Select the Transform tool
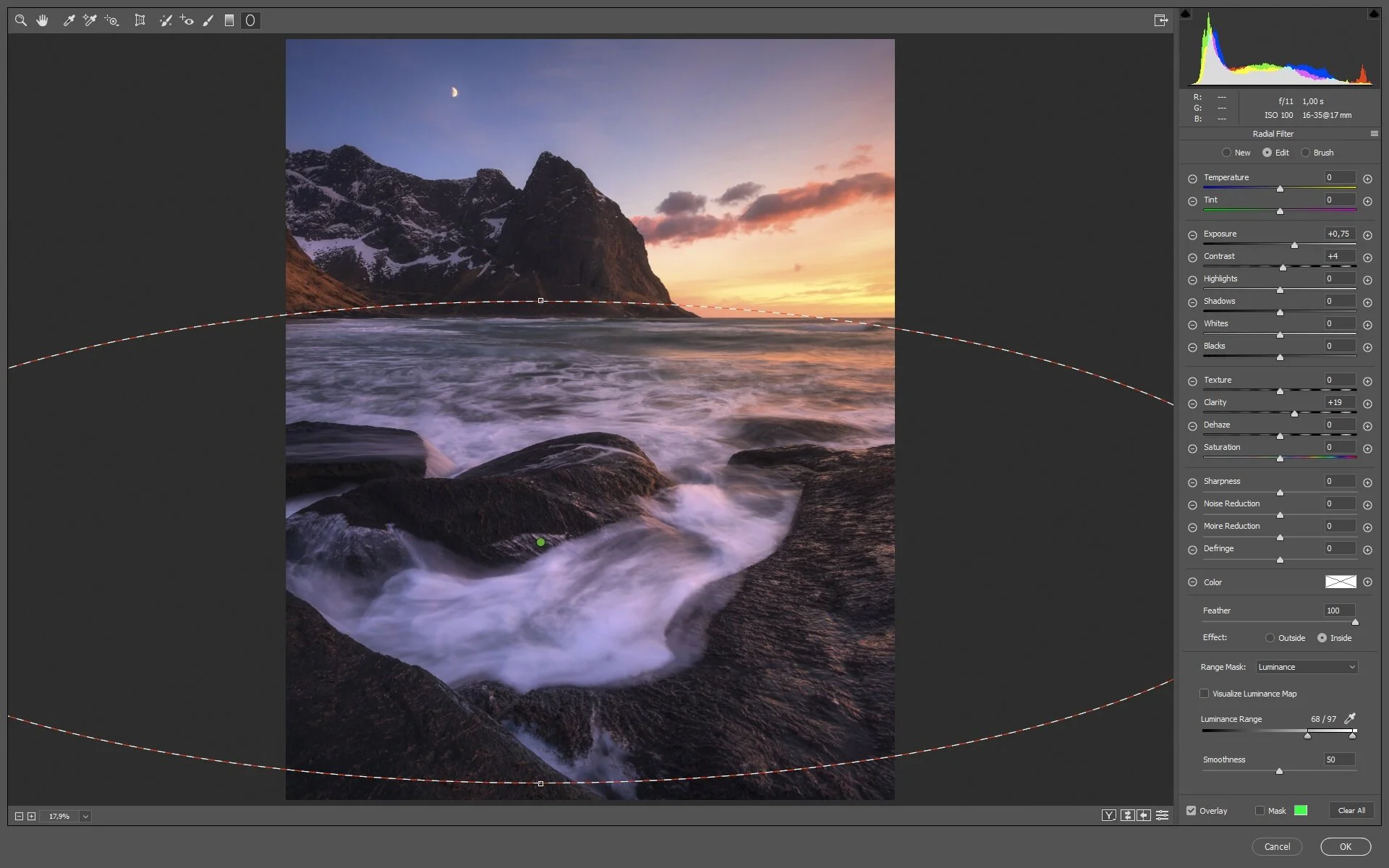The width and height of the screenshot is (1389, 868). click(140, 20)
